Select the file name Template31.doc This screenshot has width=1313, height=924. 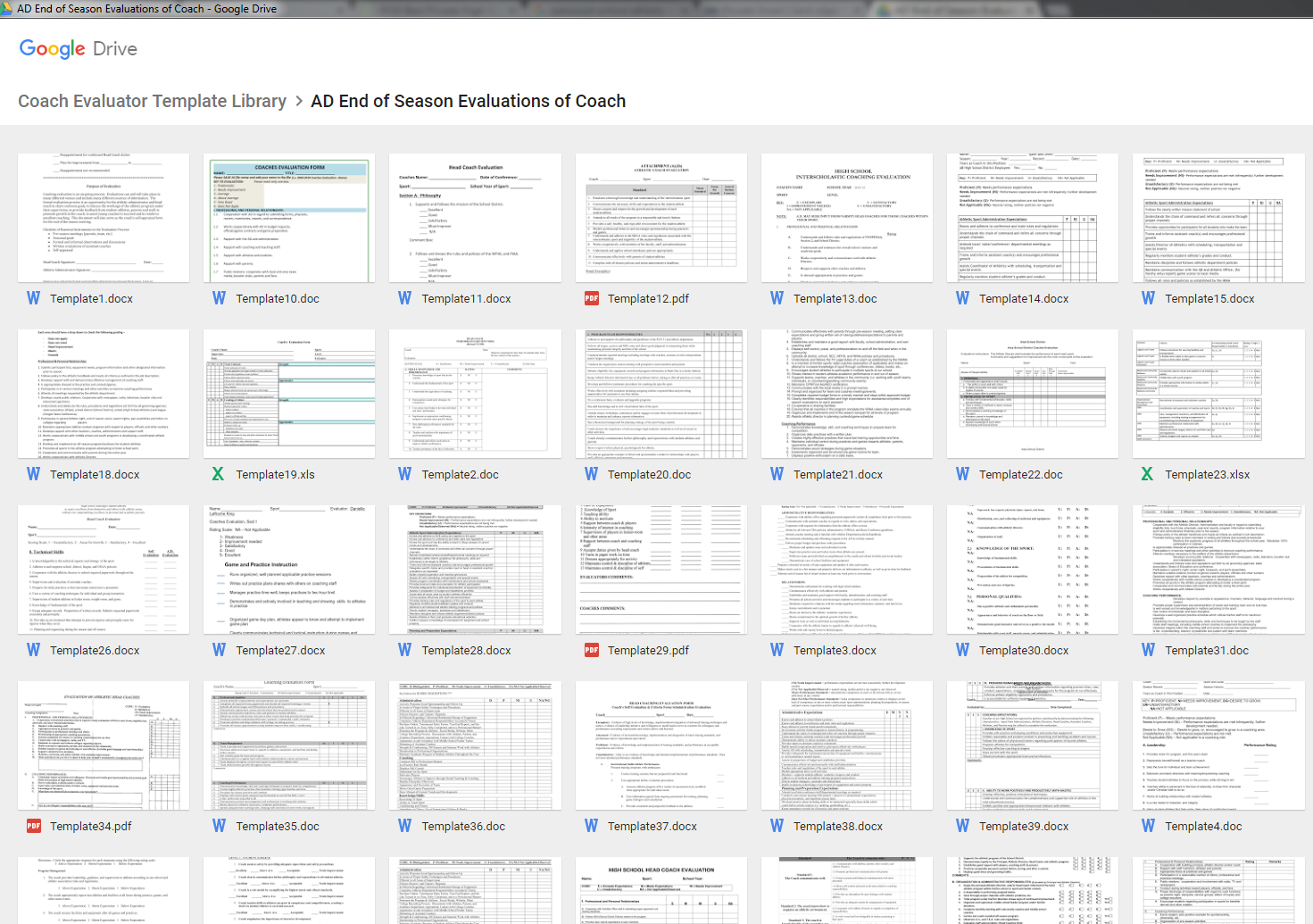[1207, 651]
